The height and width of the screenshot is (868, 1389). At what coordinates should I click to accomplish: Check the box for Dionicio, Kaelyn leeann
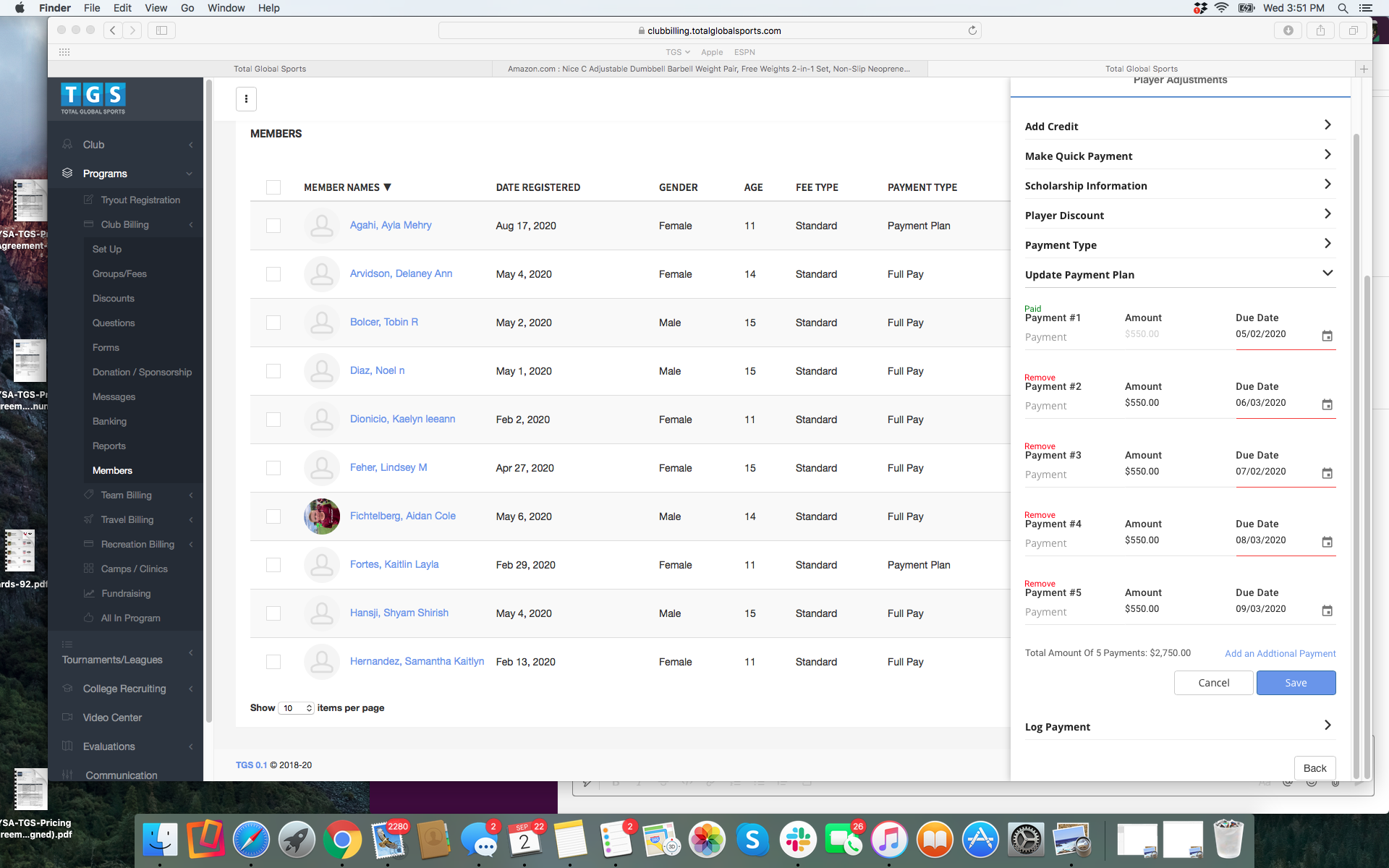click(x=273, y=420)
